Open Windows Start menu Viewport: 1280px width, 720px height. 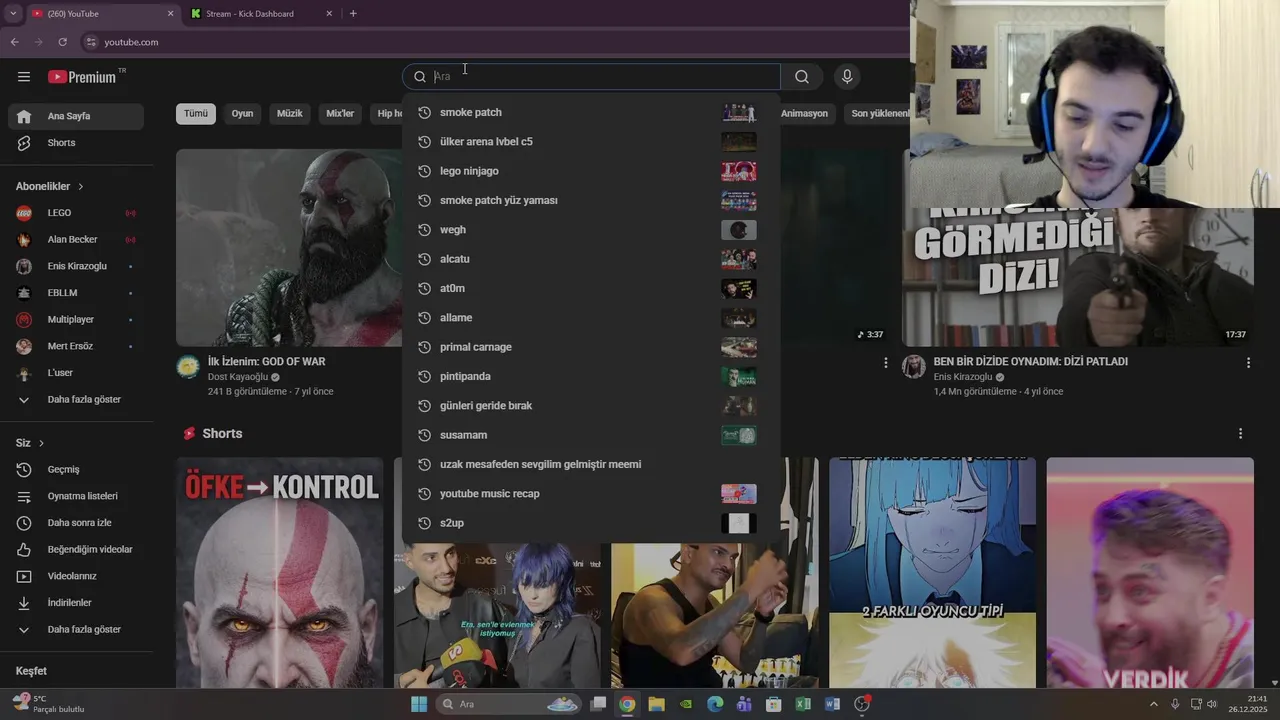(419, 704)
